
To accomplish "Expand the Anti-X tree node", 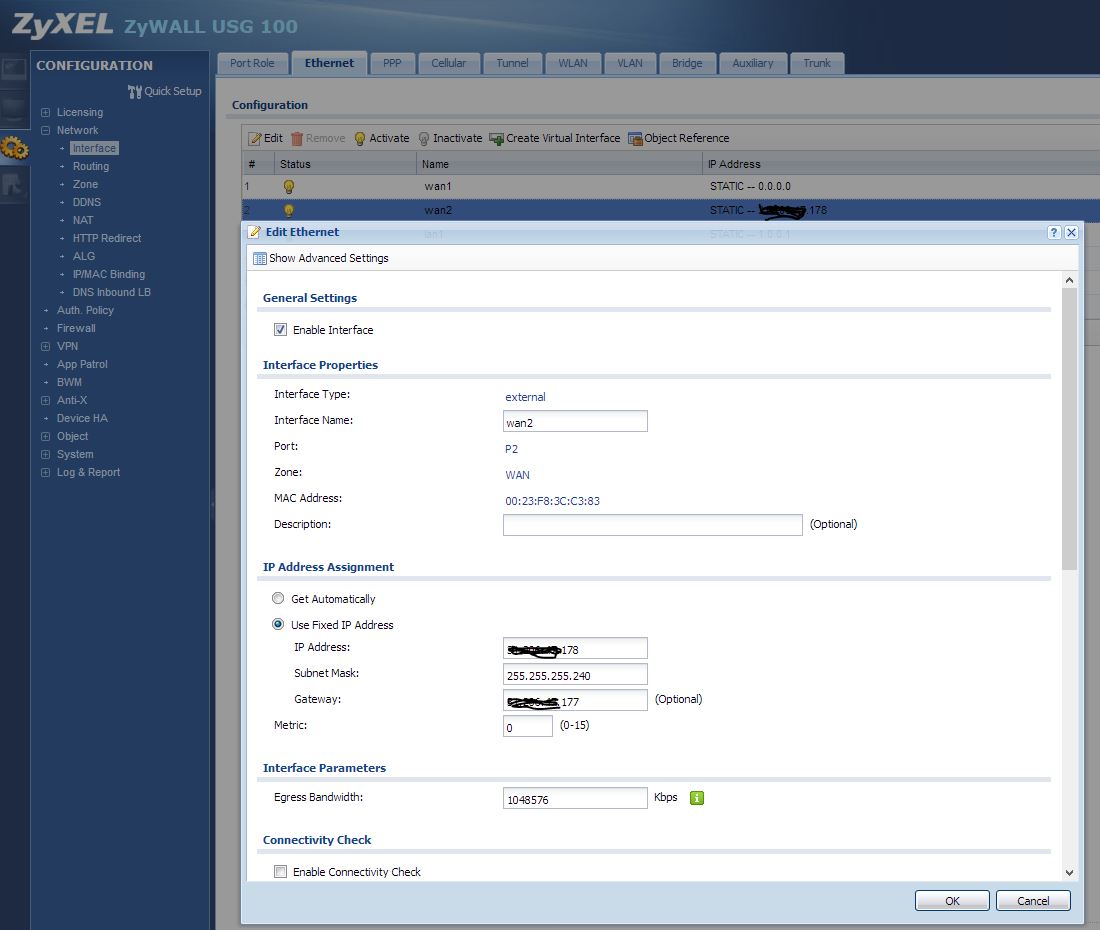I will tap(46, 400).
